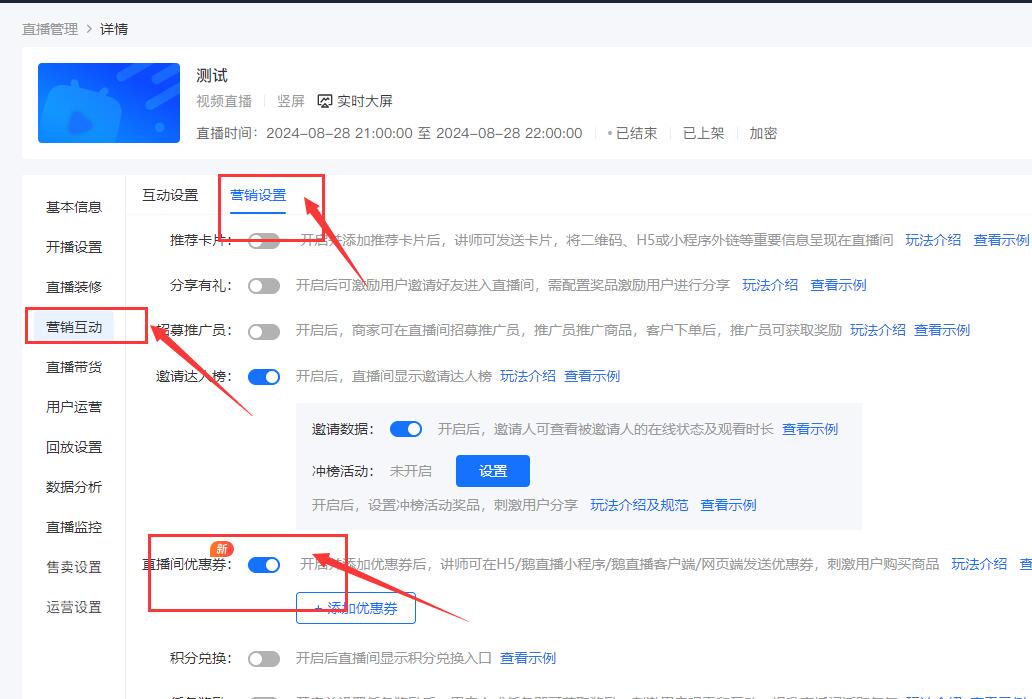The width and height of the screenshot is (1032, 699).
Task: Disable the 直播间优惠券 toggle
Action: coord(264,565)
